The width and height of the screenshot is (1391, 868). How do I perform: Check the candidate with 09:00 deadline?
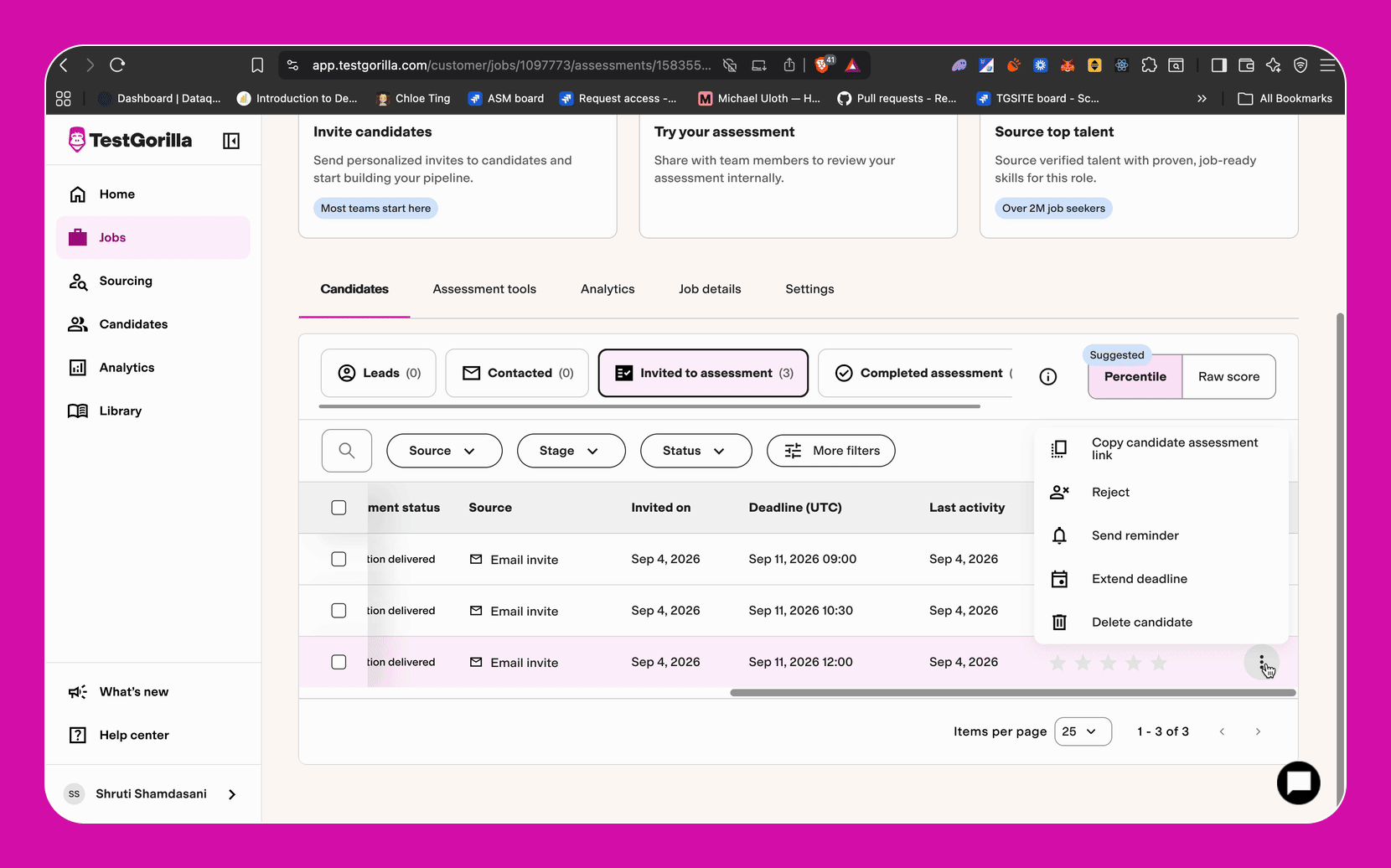point(339,559)
